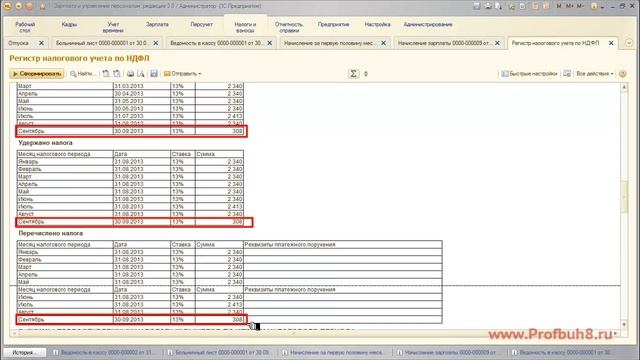Open the Настройка section
The height and width of the screenshot is (360, 640).
tap(378, 24)
